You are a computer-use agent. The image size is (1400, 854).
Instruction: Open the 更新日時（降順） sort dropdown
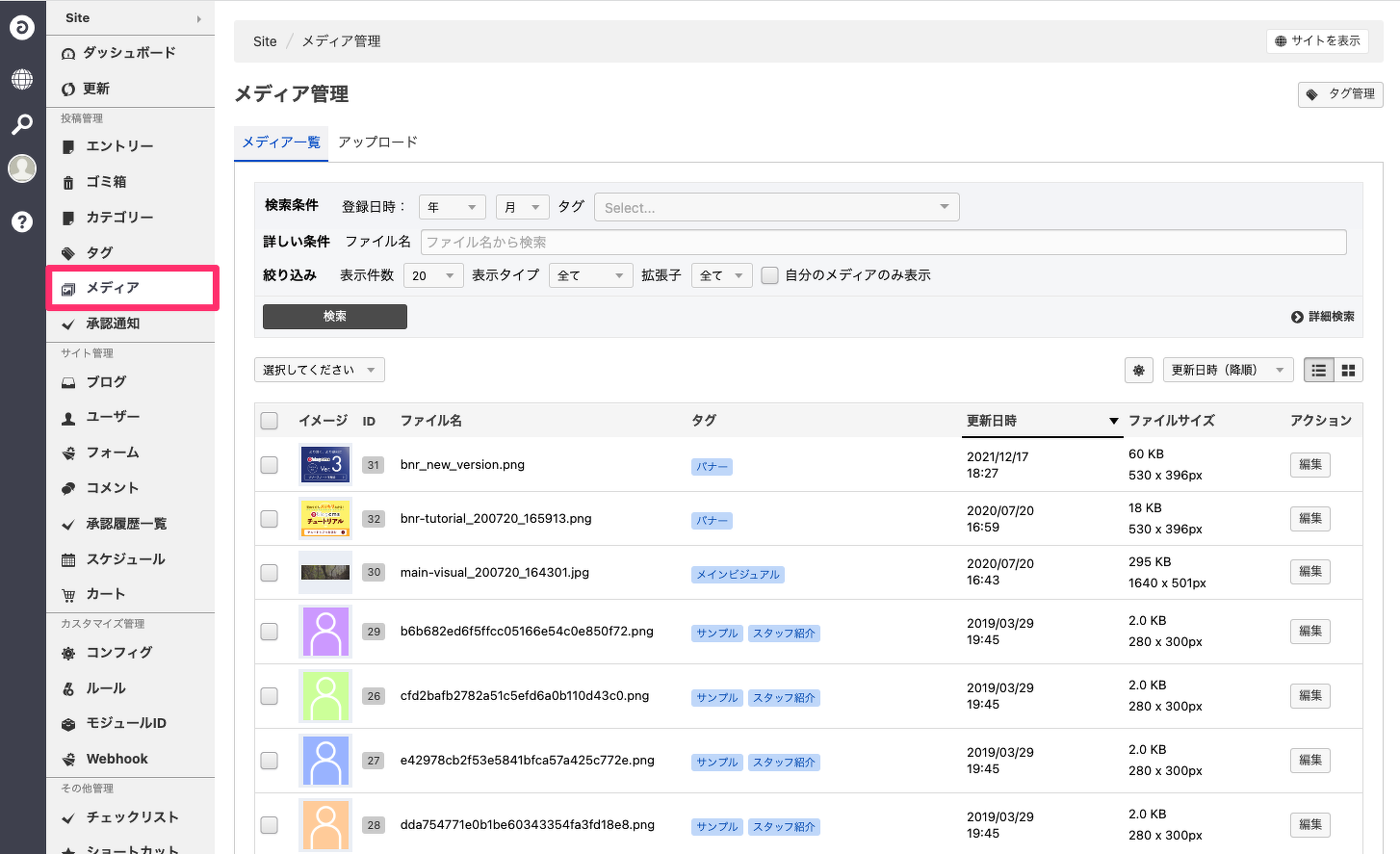coord(1227,370)
